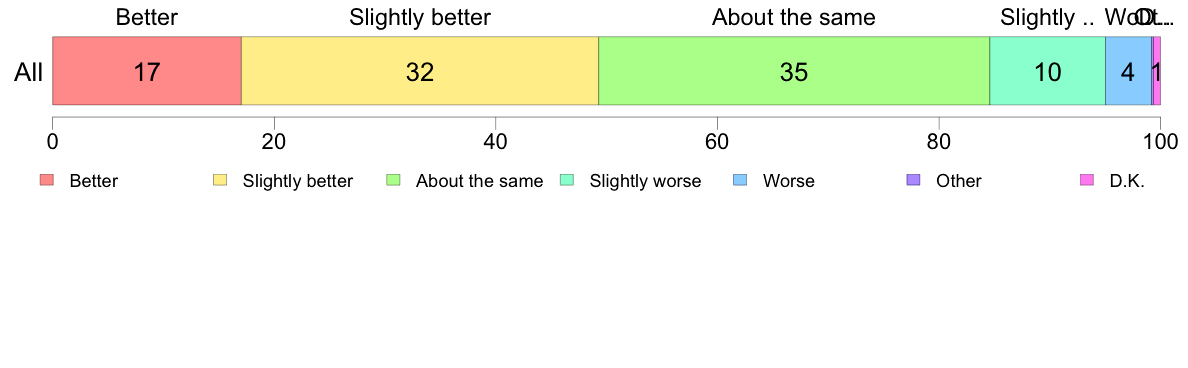This screenshot has width=1188, height=368.
Task: Click the yellow Slightly better legend swatch
Action: [220, 180]
